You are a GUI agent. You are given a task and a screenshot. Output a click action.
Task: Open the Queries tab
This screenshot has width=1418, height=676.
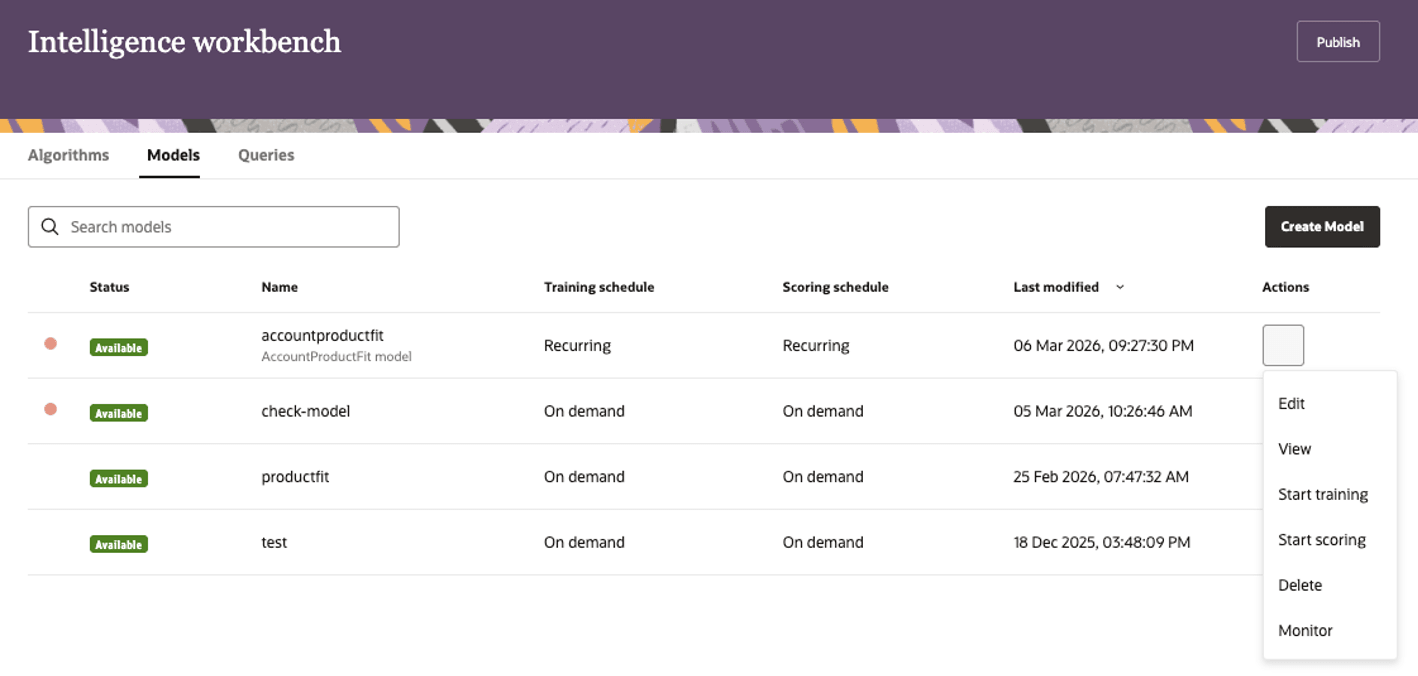(x=265, y=155)
